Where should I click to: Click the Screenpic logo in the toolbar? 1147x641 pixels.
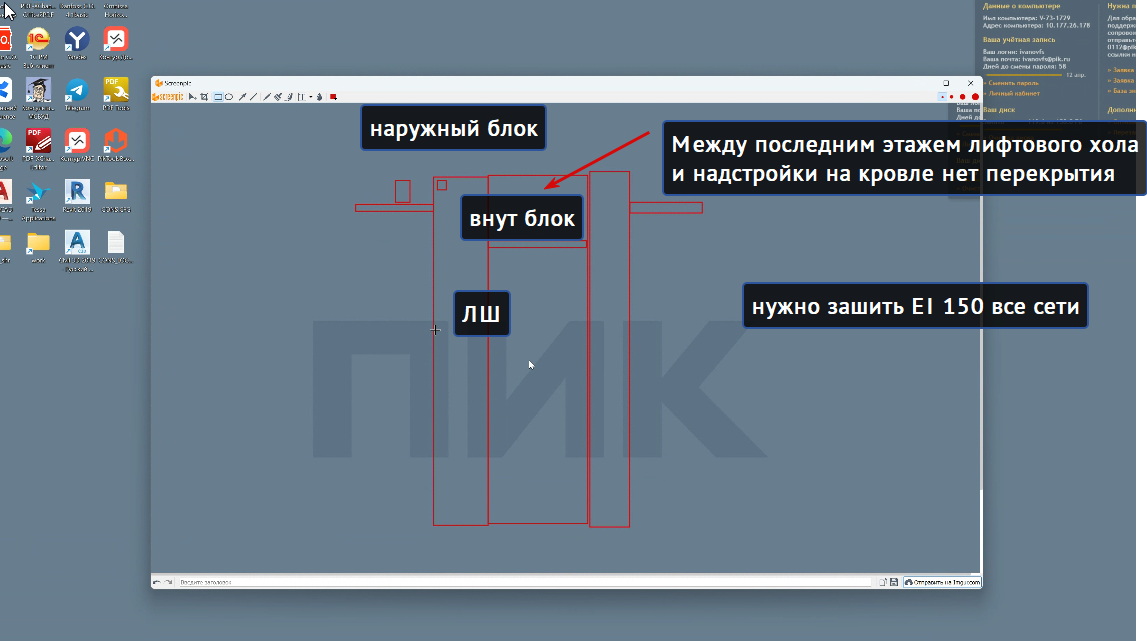pyautogui.click(x=168, y=97)
